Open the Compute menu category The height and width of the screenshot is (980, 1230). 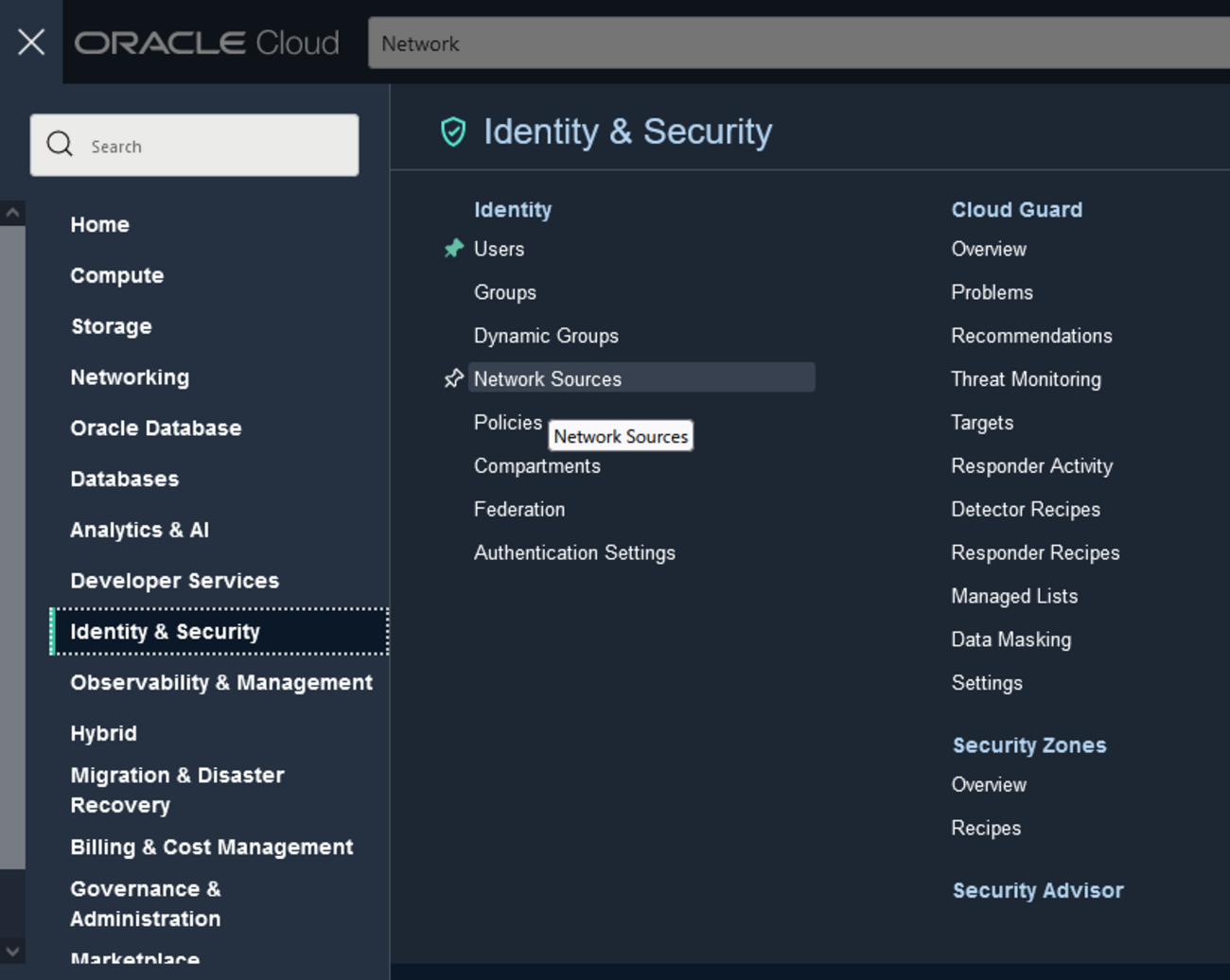pos(116,275)
